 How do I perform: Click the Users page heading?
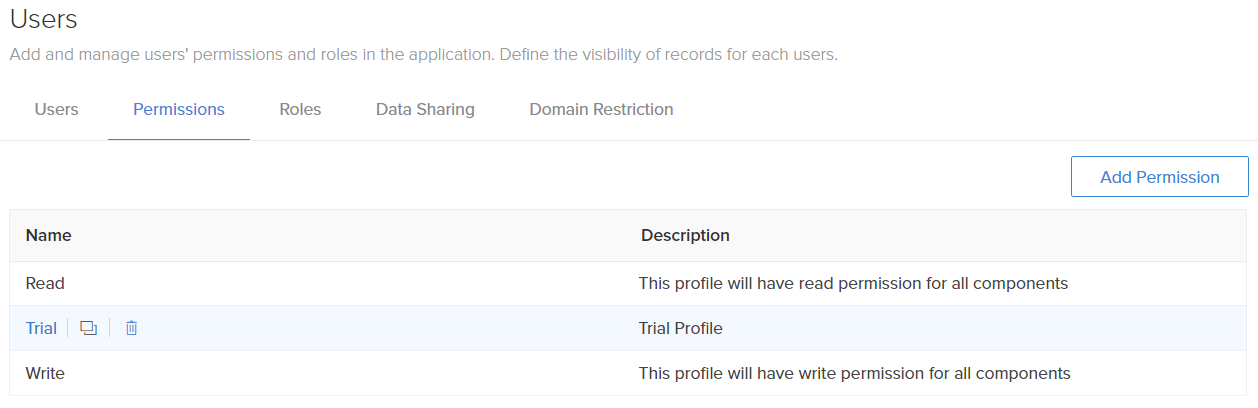(x=43, y=18)
